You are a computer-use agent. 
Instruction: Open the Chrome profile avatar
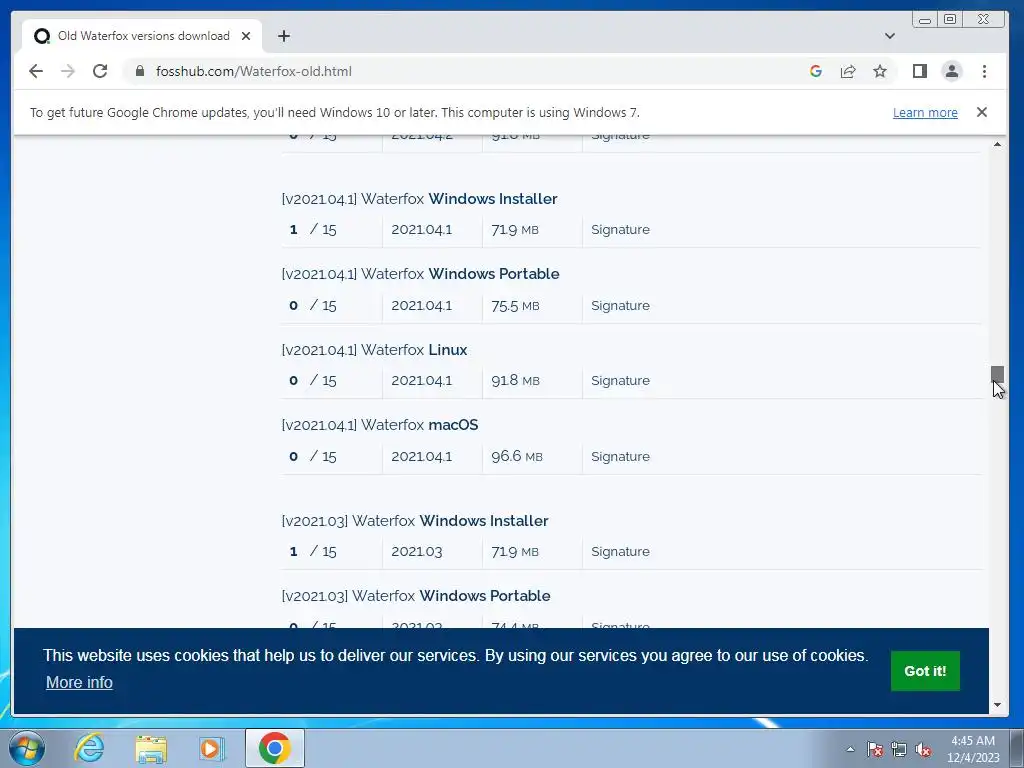click(952, 71)
